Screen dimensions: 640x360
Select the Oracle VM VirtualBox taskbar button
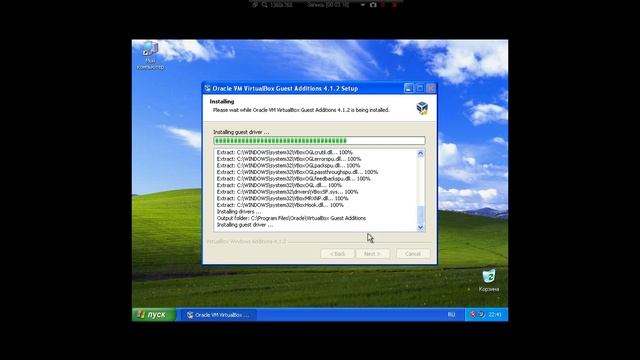218,315
